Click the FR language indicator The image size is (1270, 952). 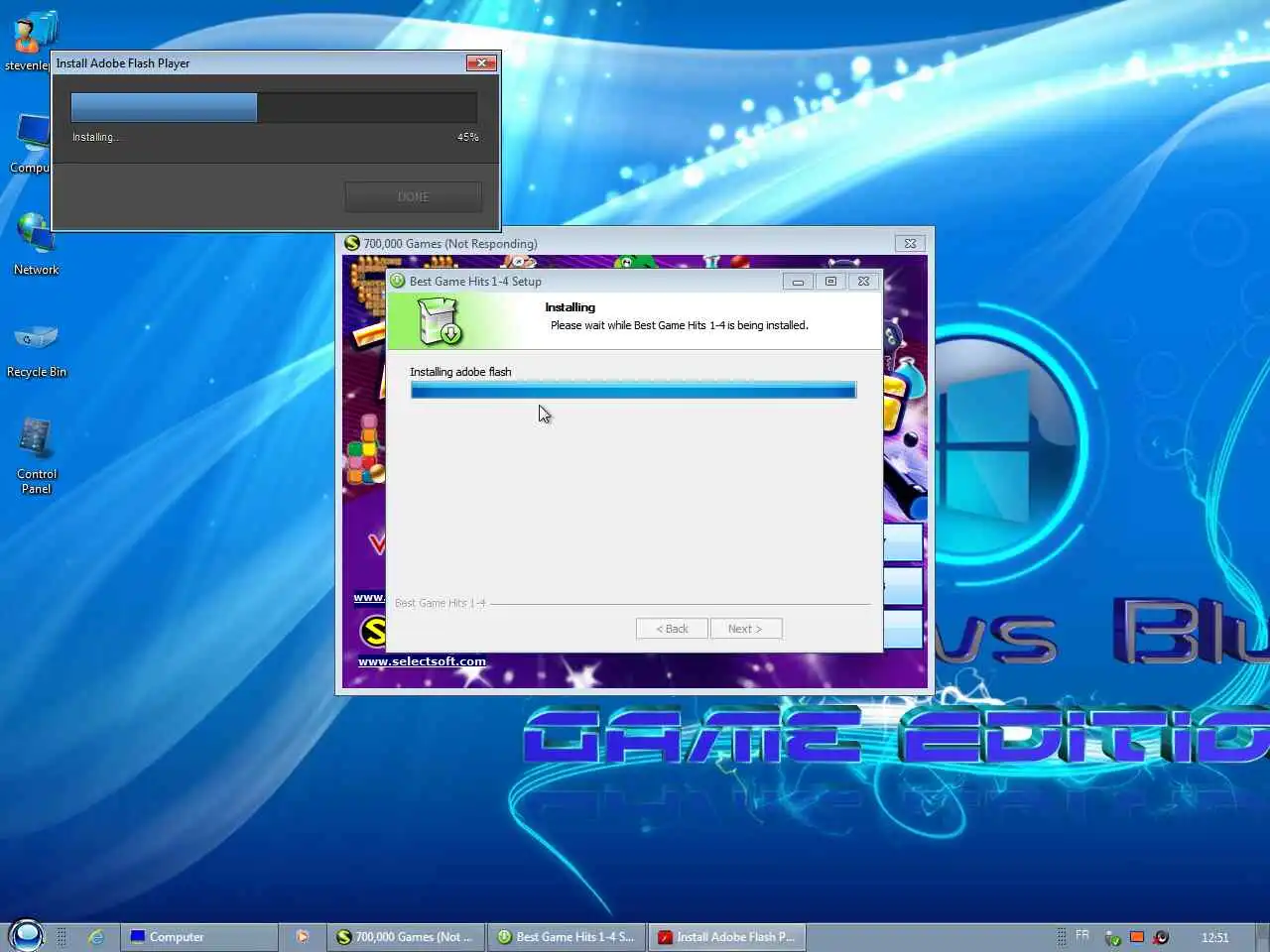pos(1081,935)
